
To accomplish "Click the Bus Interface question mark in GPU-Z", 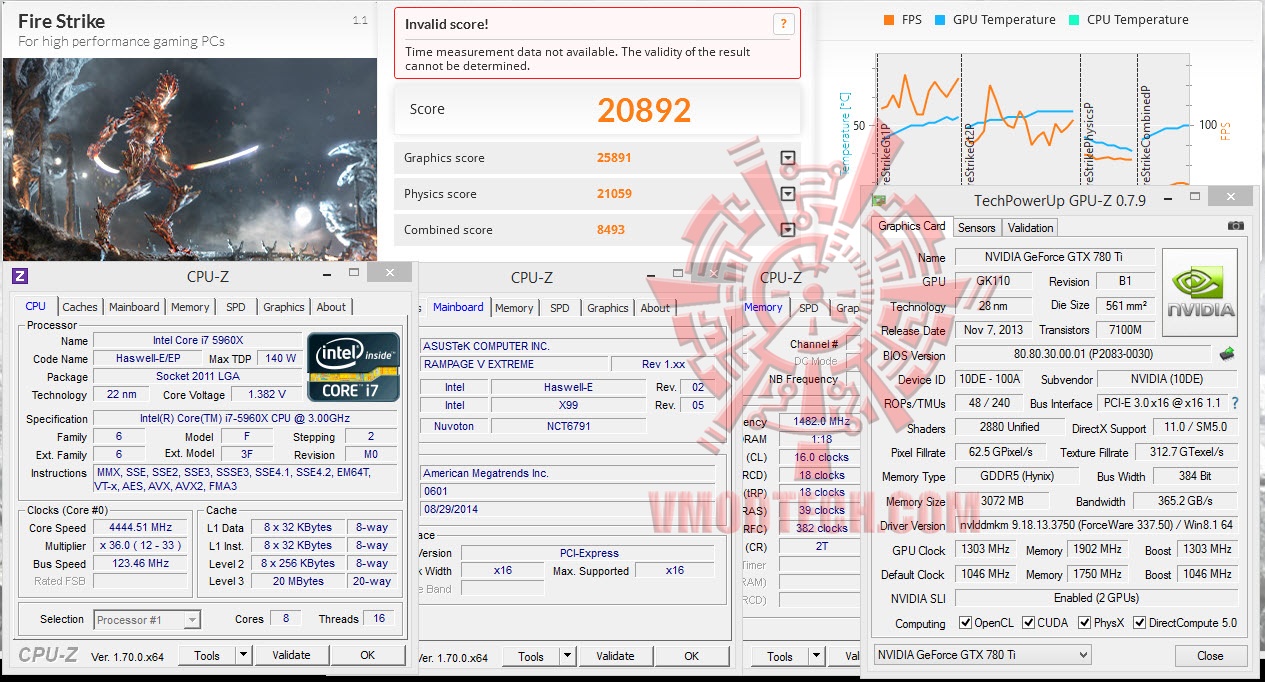I will (1235, 403).
